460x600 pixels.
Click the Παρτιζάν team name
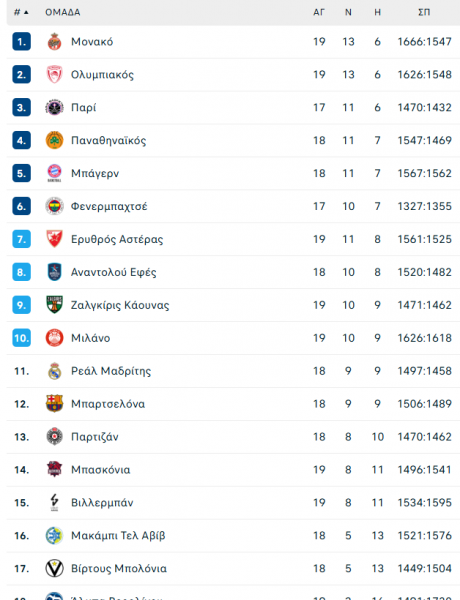95,437
